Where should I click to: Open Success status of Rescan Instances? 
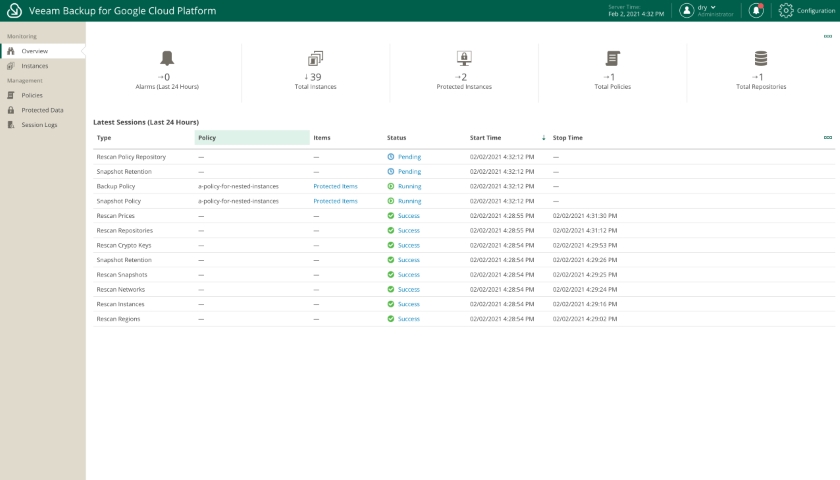point(409,304)
